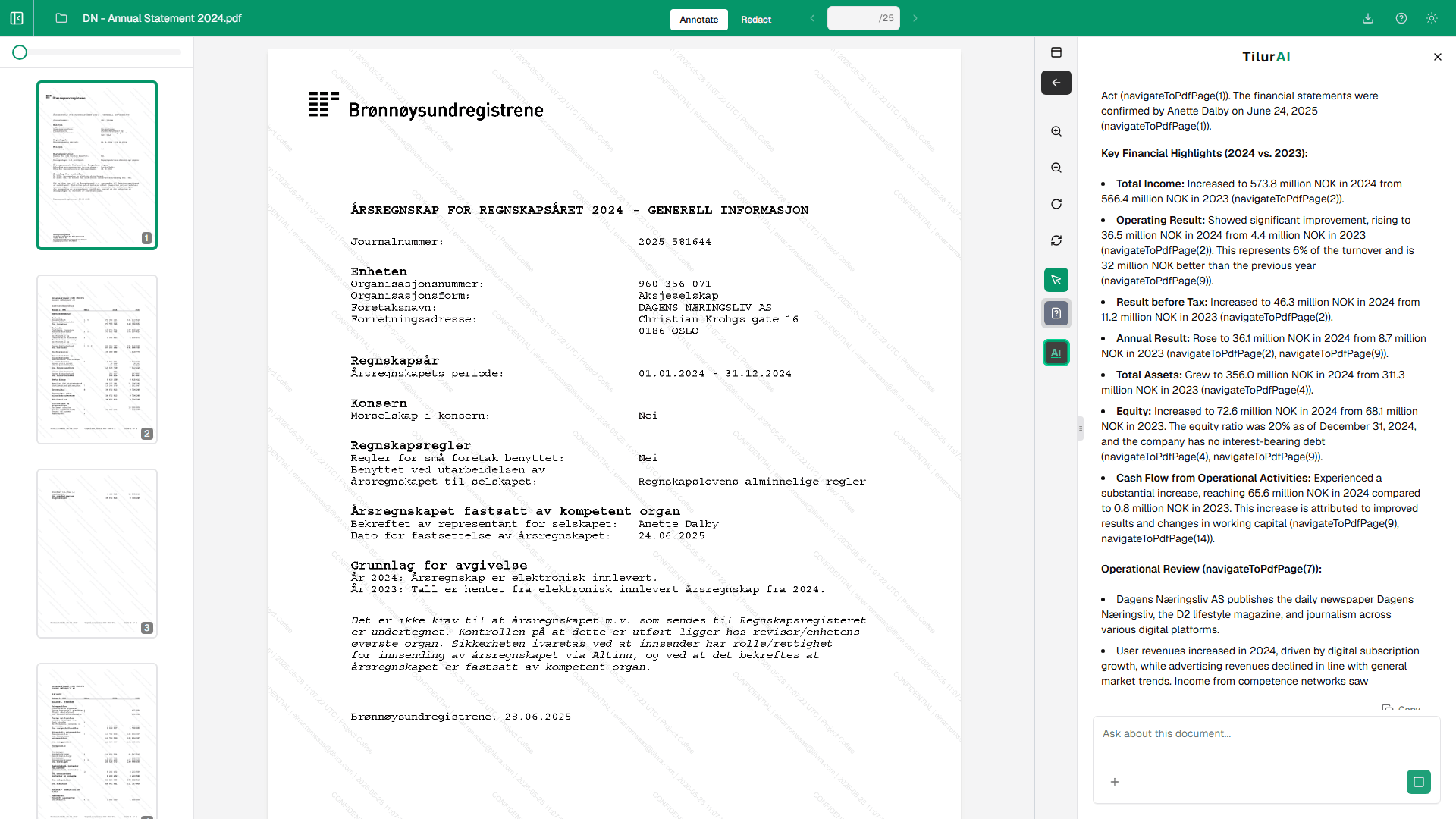Select page 3 thumbnail
This screenshot has height=819, width=1456.
[x=97, y=554]
